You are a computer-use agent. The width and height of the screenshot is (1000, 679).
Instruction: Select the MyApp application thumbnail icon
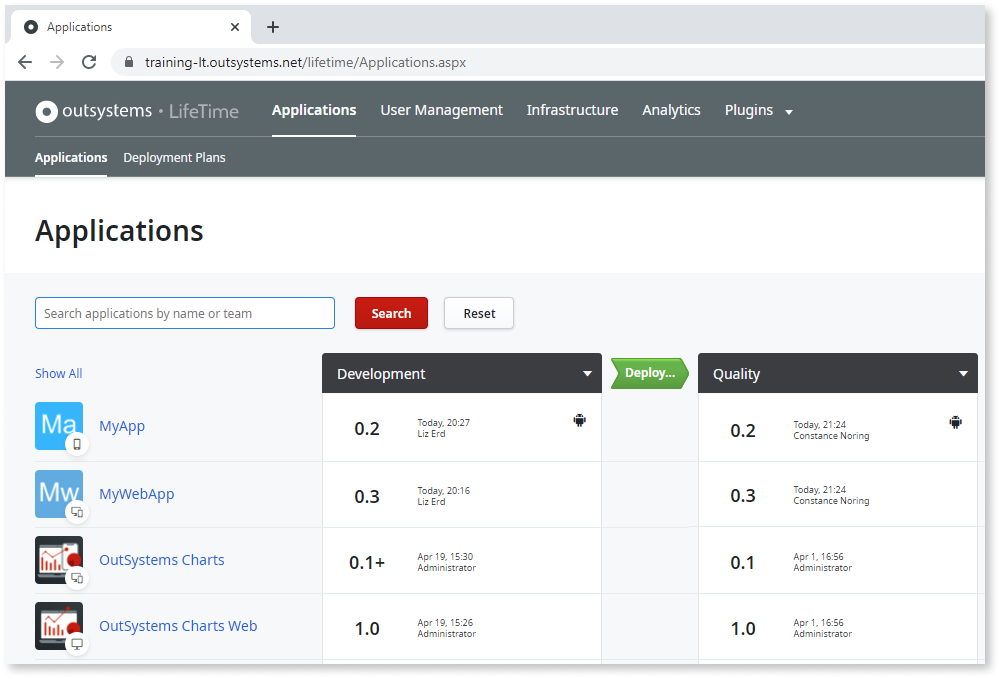click(59, 425)
